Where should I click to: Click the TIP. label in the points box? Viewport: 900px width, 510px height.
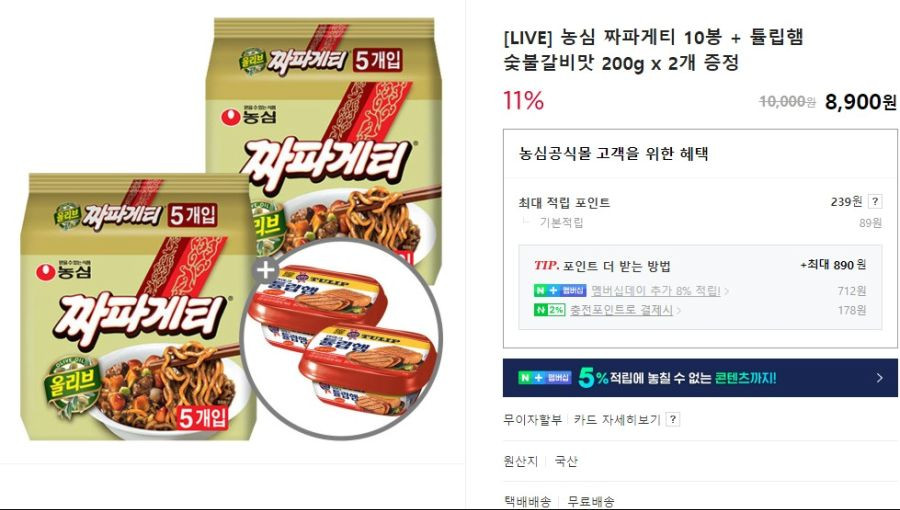pyautogui.click(x=546, y=265)
